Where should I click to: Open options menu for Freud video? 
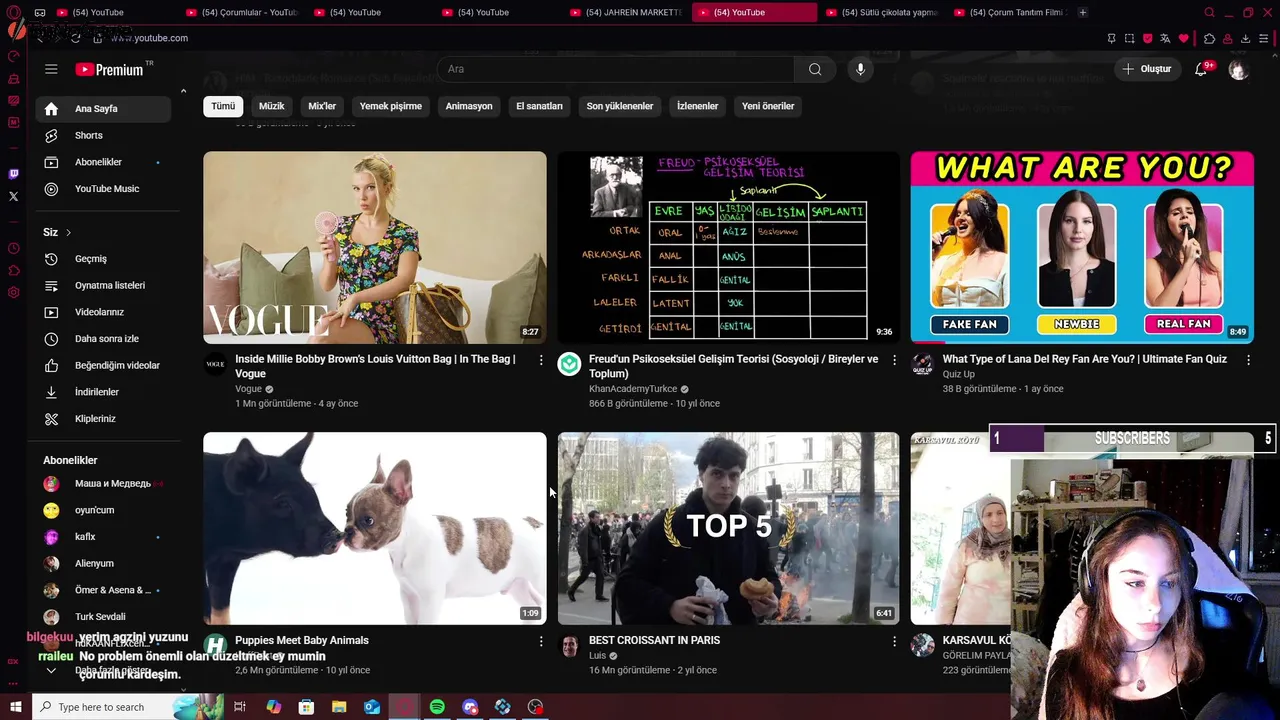coord(894,360)
